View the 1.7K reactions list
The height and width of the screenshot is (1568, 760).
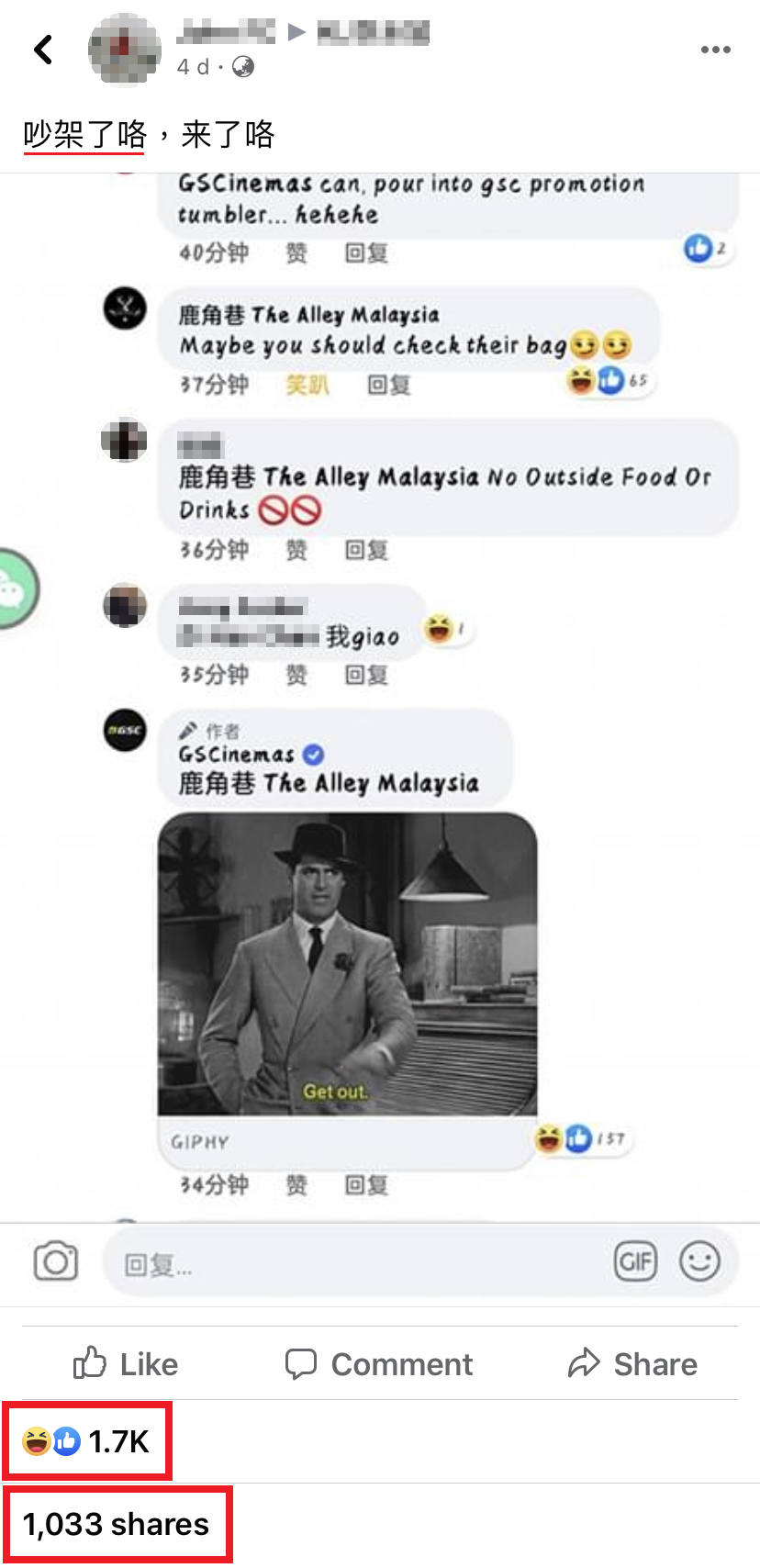85,1441
